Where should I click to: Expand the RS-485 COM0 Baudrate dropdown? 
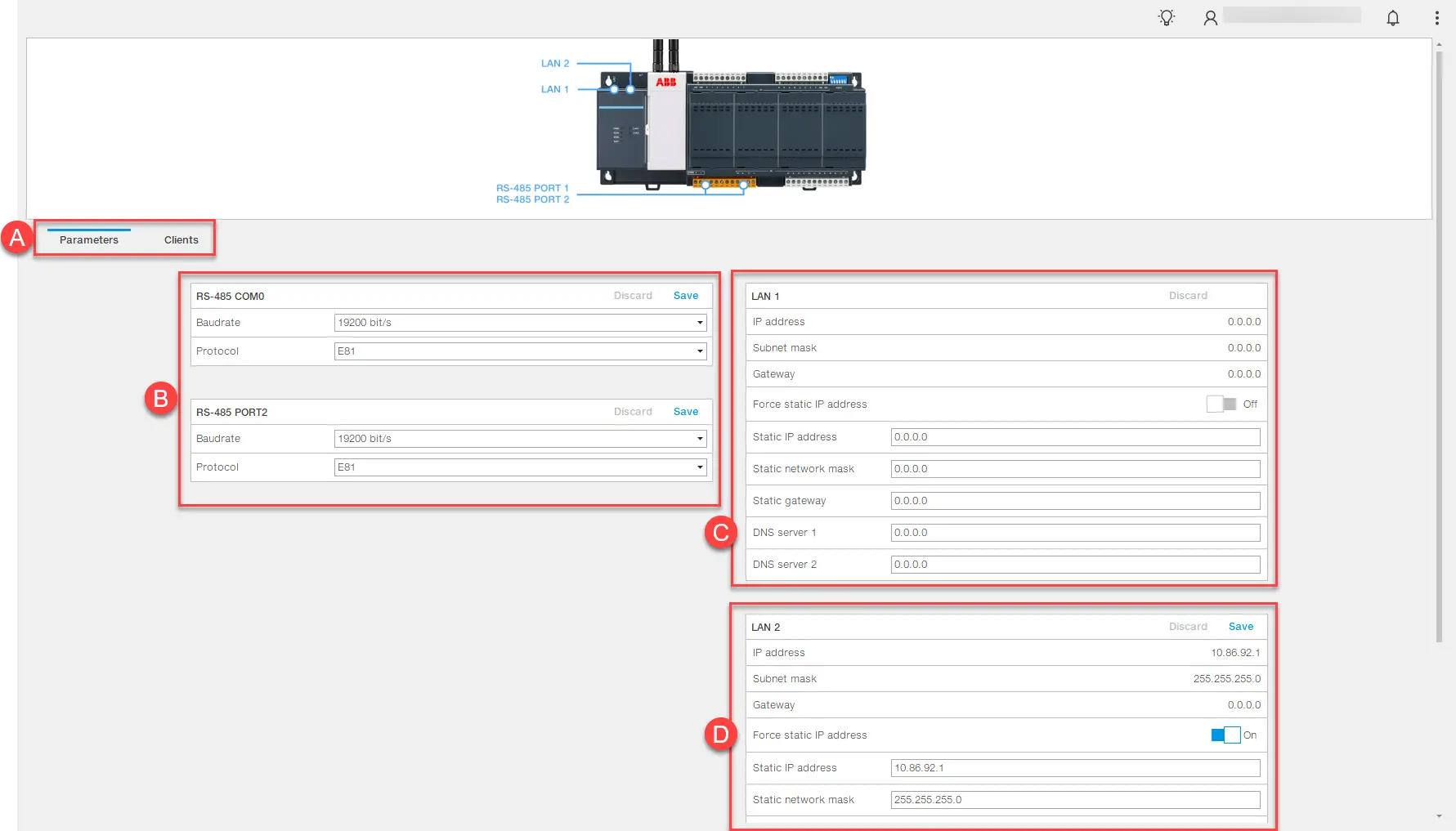(520, 323)
